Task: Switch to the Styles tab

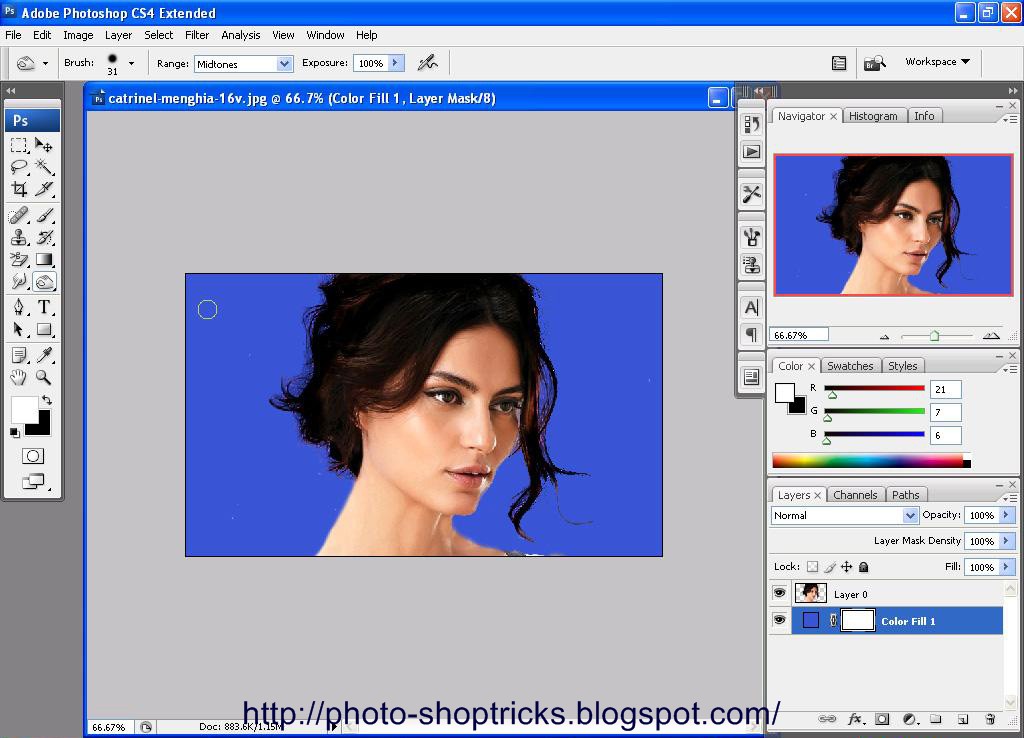Action: (903, 366)
